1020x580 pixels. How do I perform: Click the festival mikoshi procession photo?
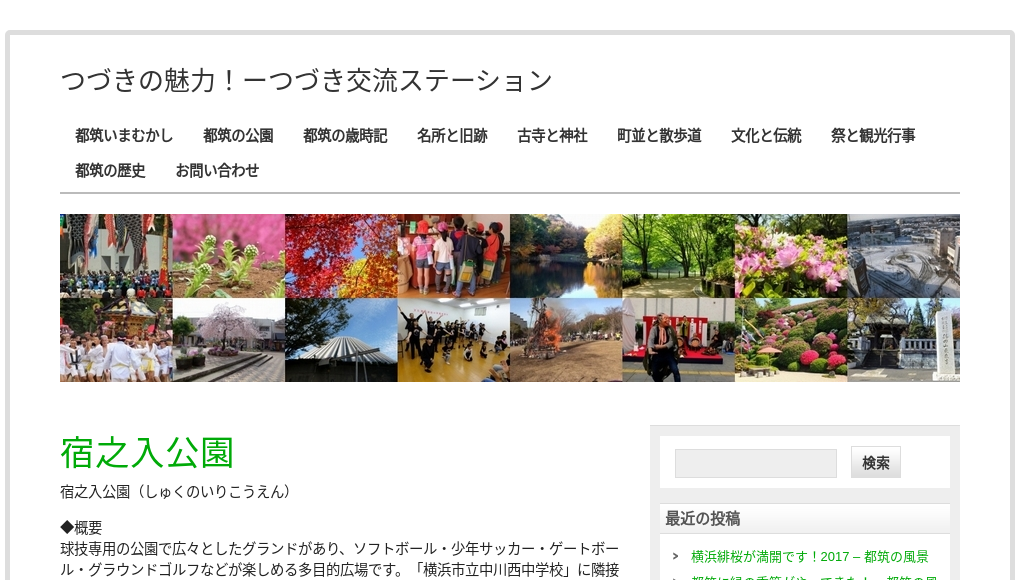point(116,340)
